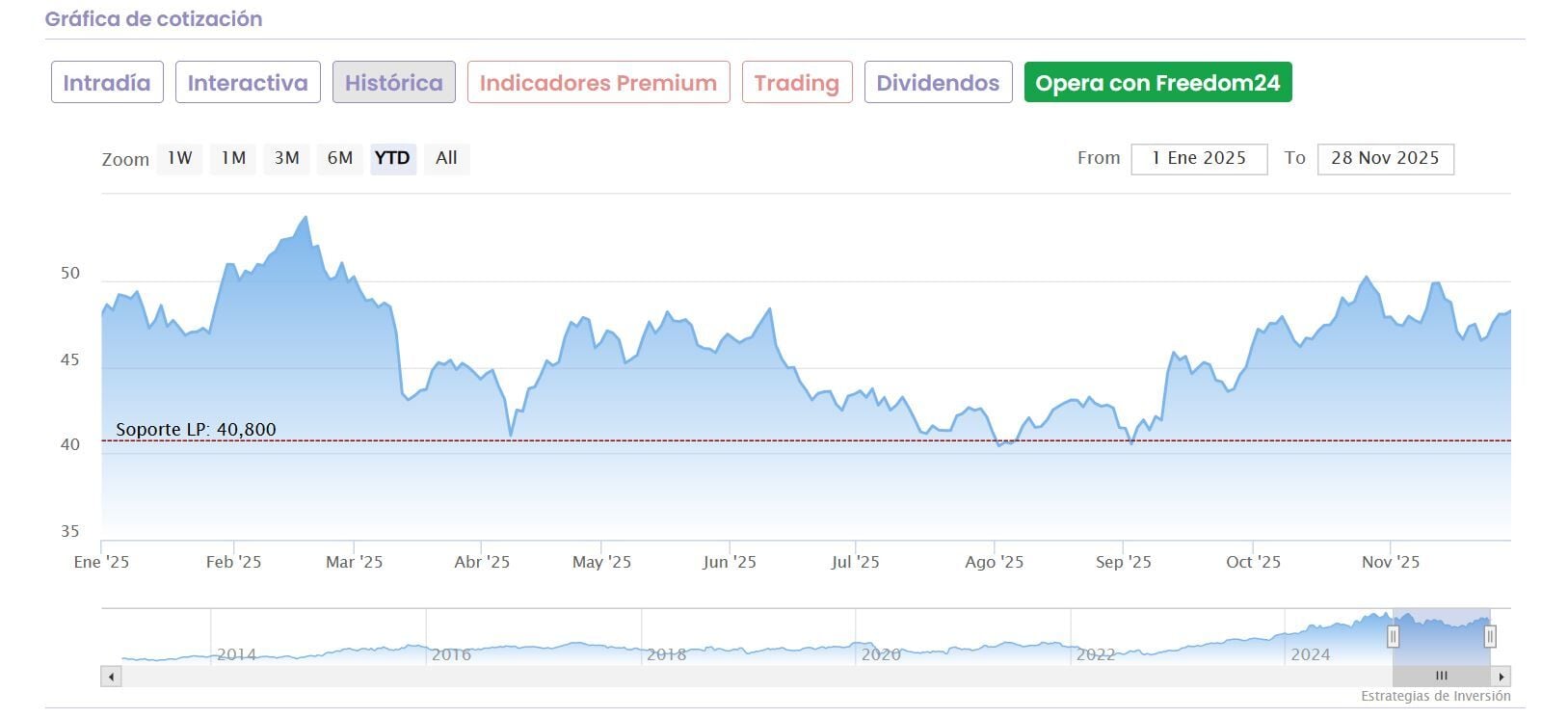Open the Dividendos tab

pyautogui.click(x=938, y=83)
